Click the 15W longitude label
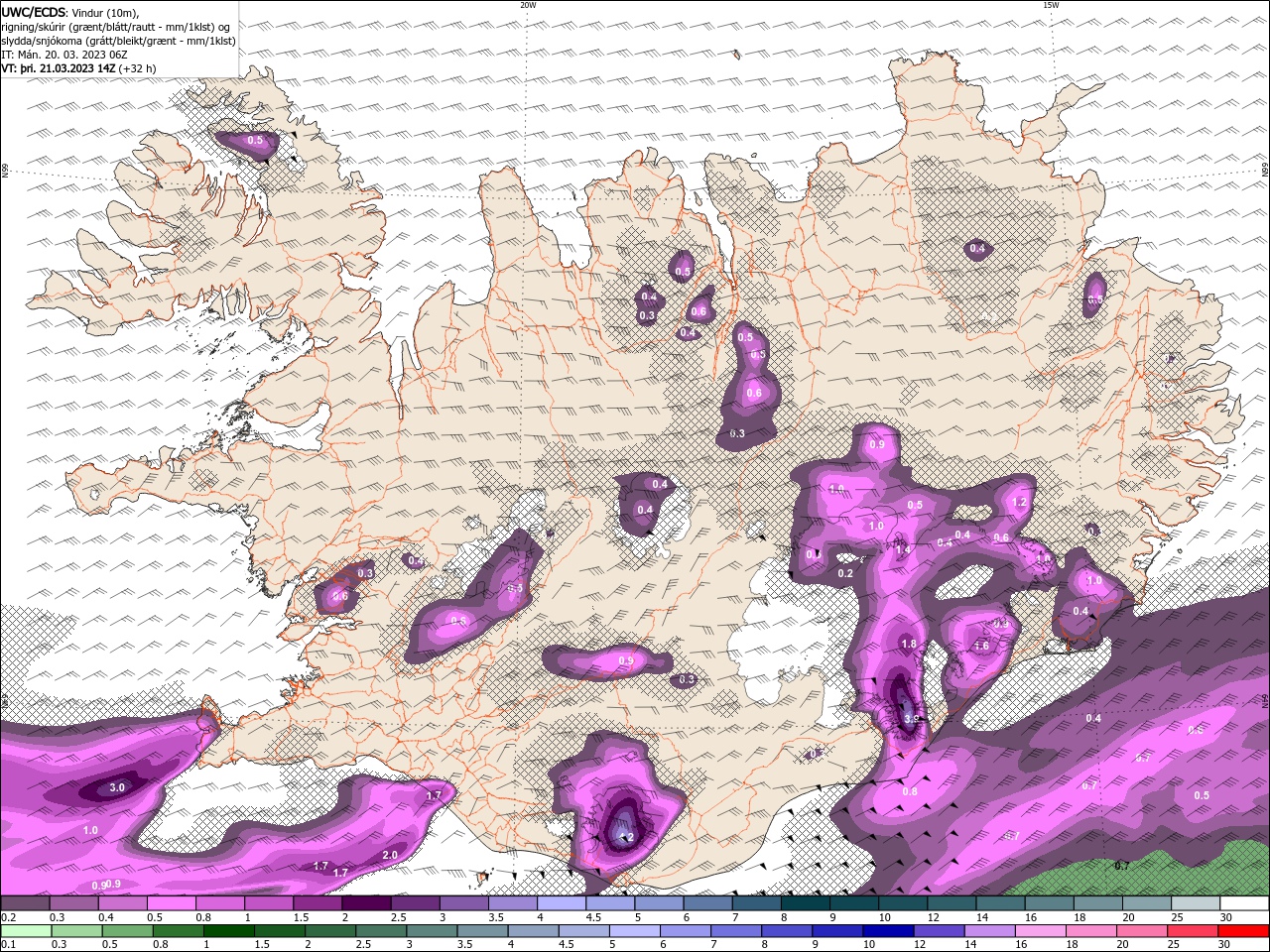The height and width of the screenshot is (952, 1270). 1051,4
